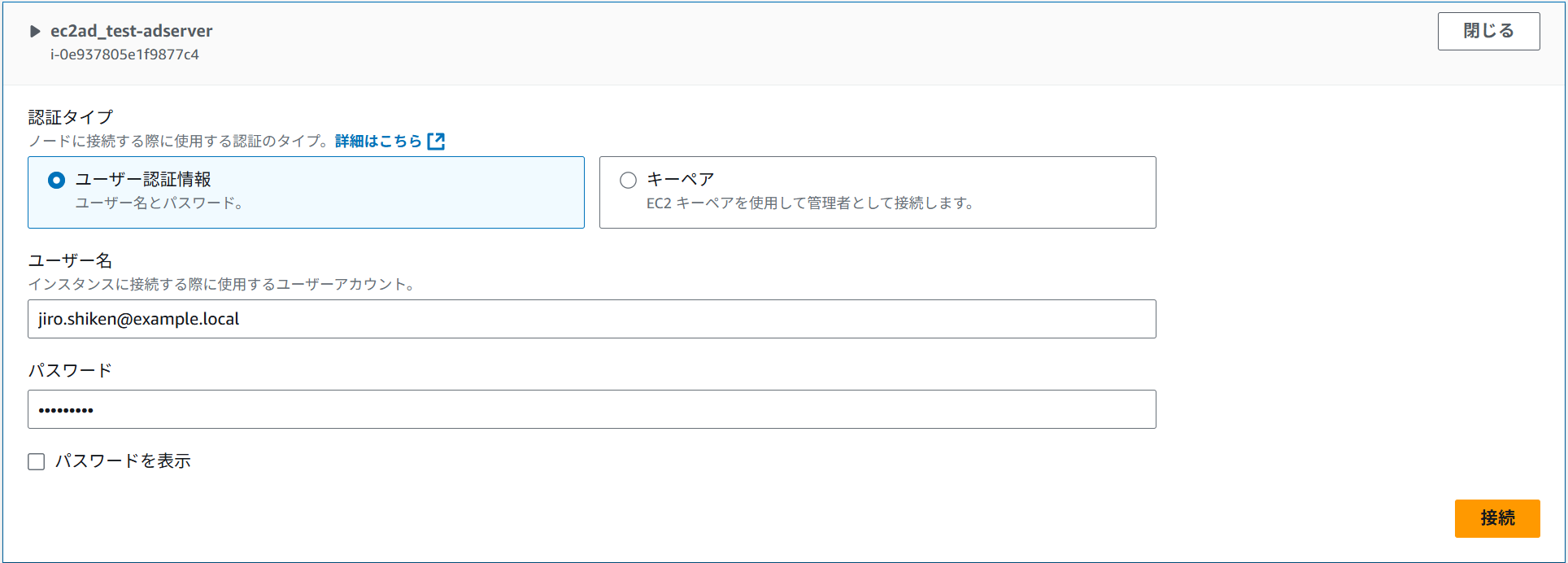Expand the ec2ad_test-adserver disclosure triangle
Screen dimensions: 1568x563
coord(35,32)
